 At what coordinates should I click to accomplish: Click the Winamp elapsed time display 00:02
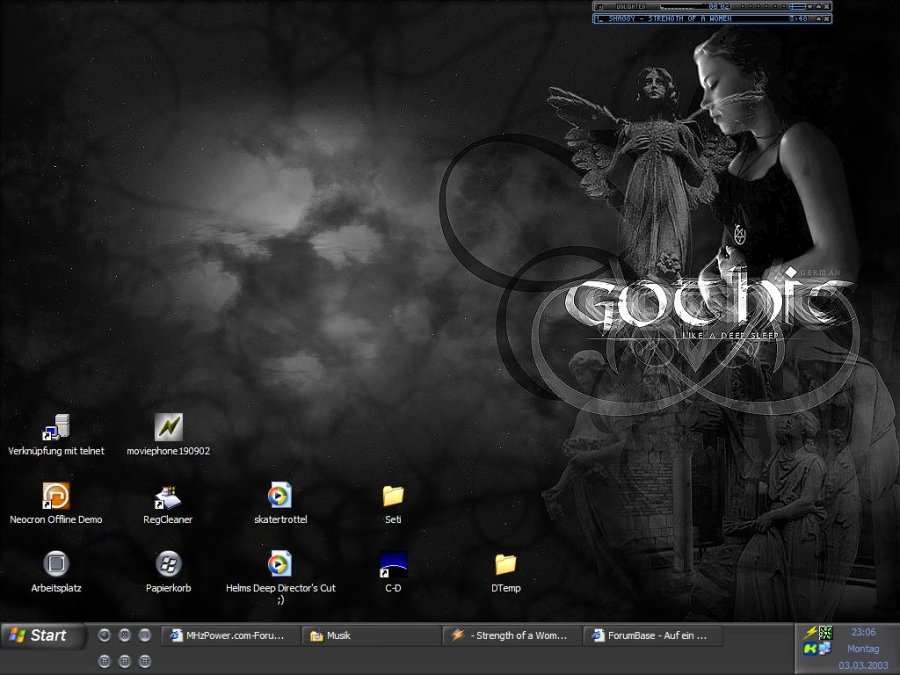719,6
